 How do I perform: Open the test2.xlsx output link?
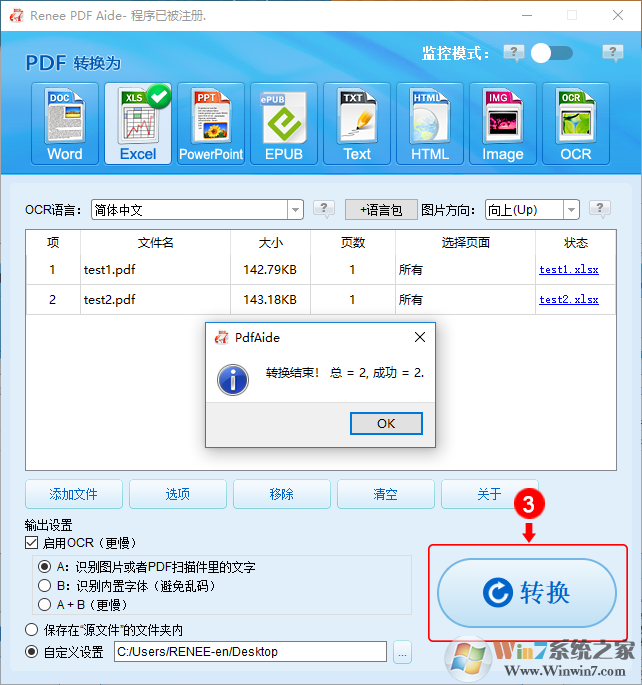[x=569, y=299]
